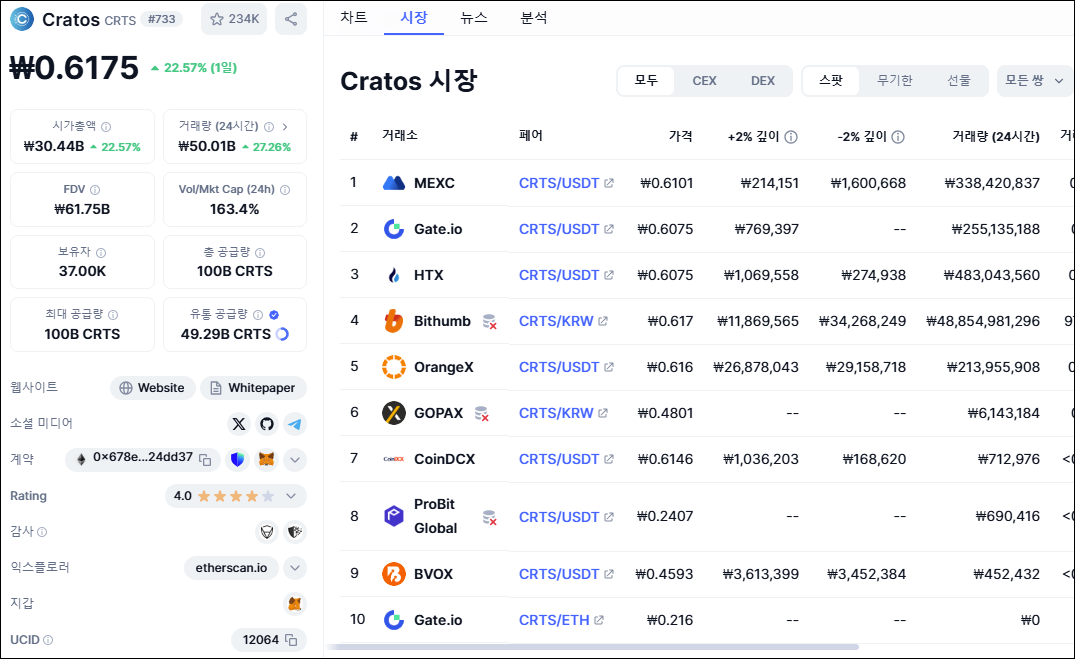Open second audit shield icon
This screenshot has width=1075, height=659.
295,531
